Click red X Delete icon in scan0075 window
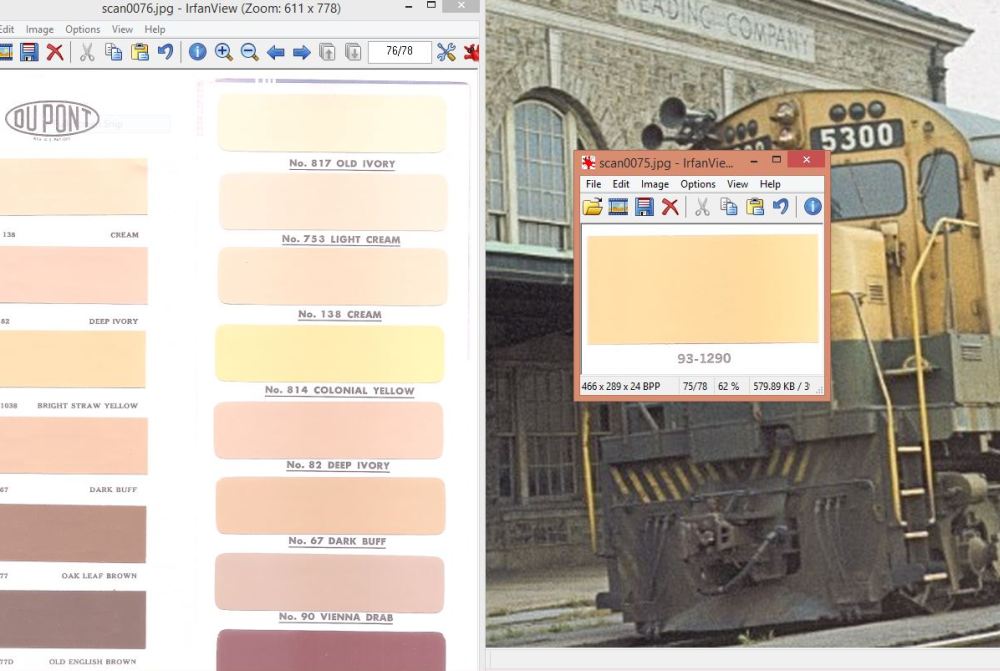 (670, 207)
